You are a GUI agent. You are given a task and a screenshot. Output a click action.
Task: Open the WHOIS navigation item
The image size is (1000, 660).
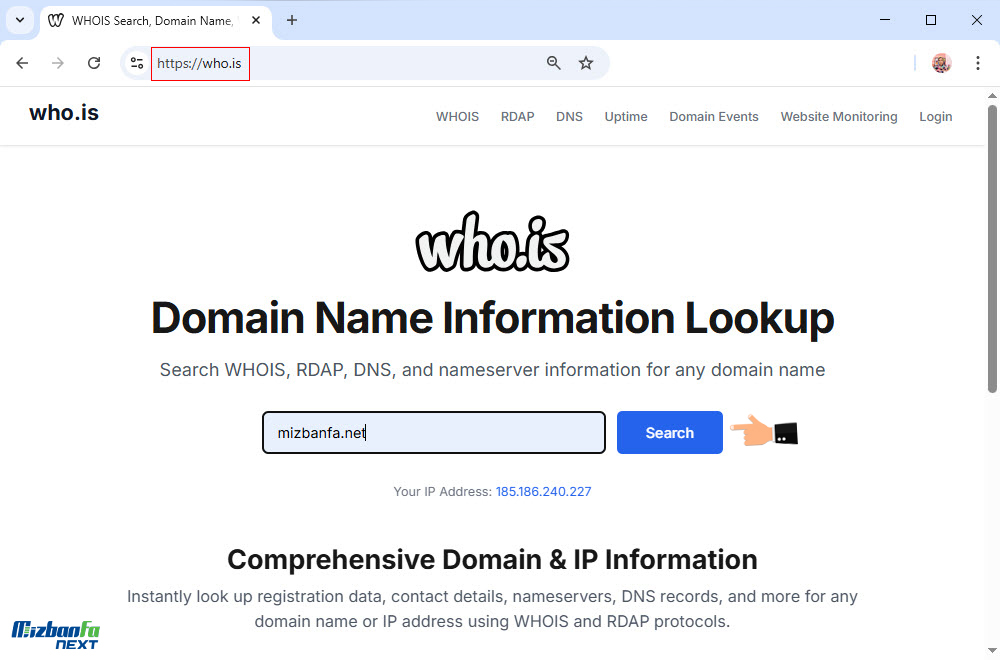click(457, 117)
